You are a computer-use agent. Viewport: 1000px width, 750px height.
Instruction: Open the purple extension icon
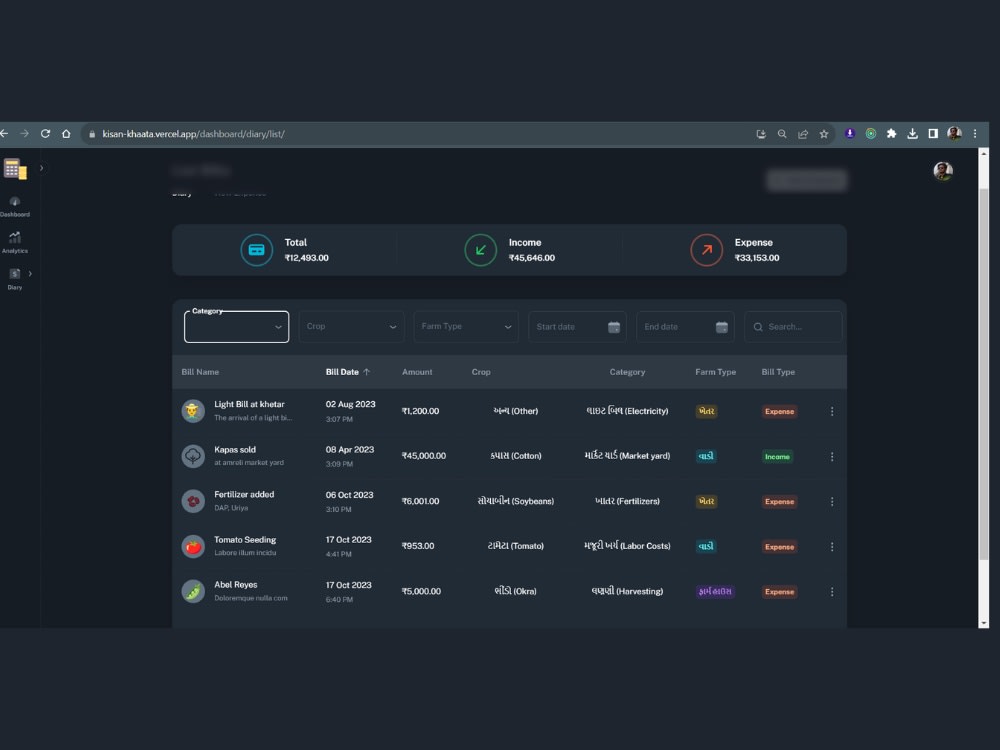click(849, 133)
